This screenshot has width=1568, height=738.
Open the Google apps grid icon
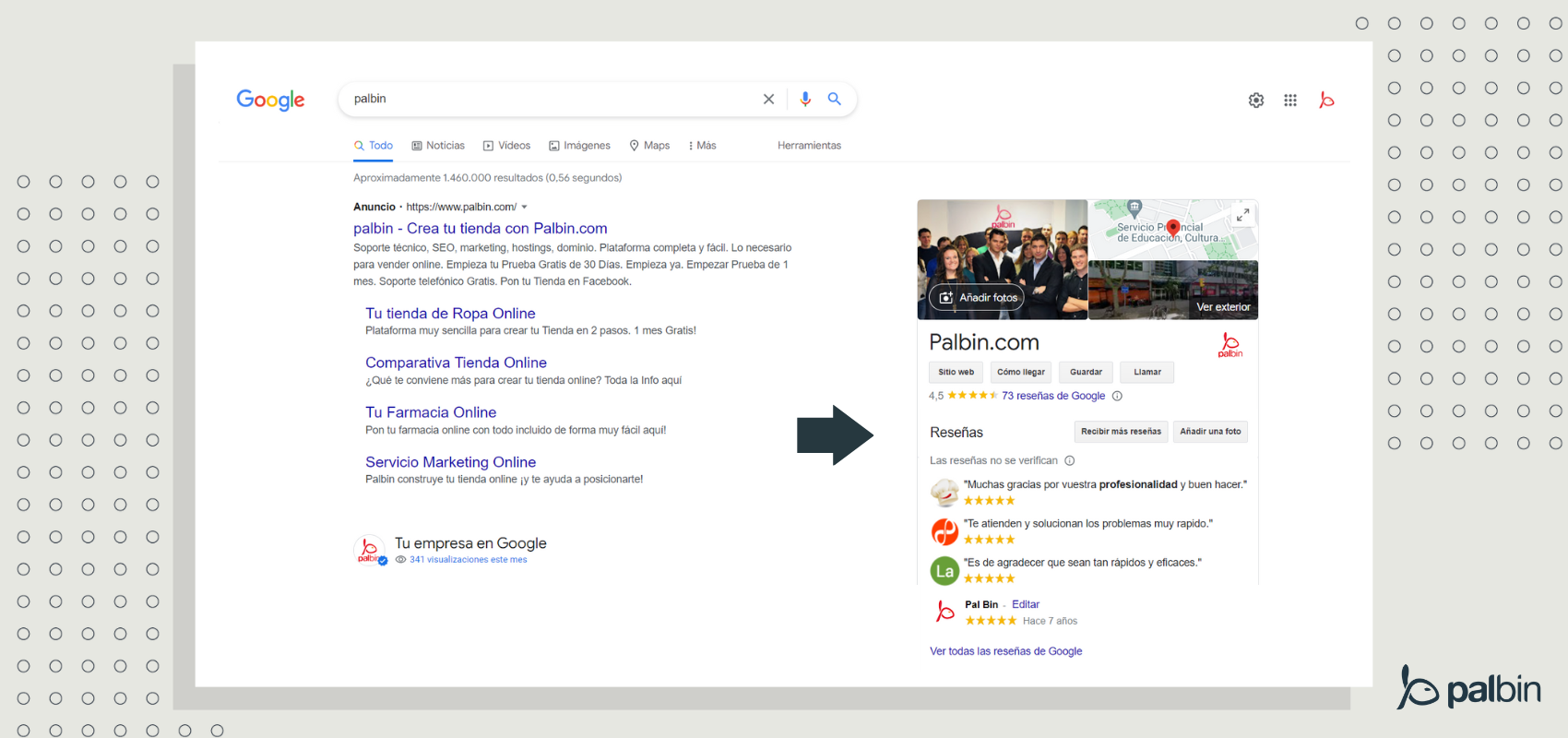pyautogui.click(x=1290, y=101)
